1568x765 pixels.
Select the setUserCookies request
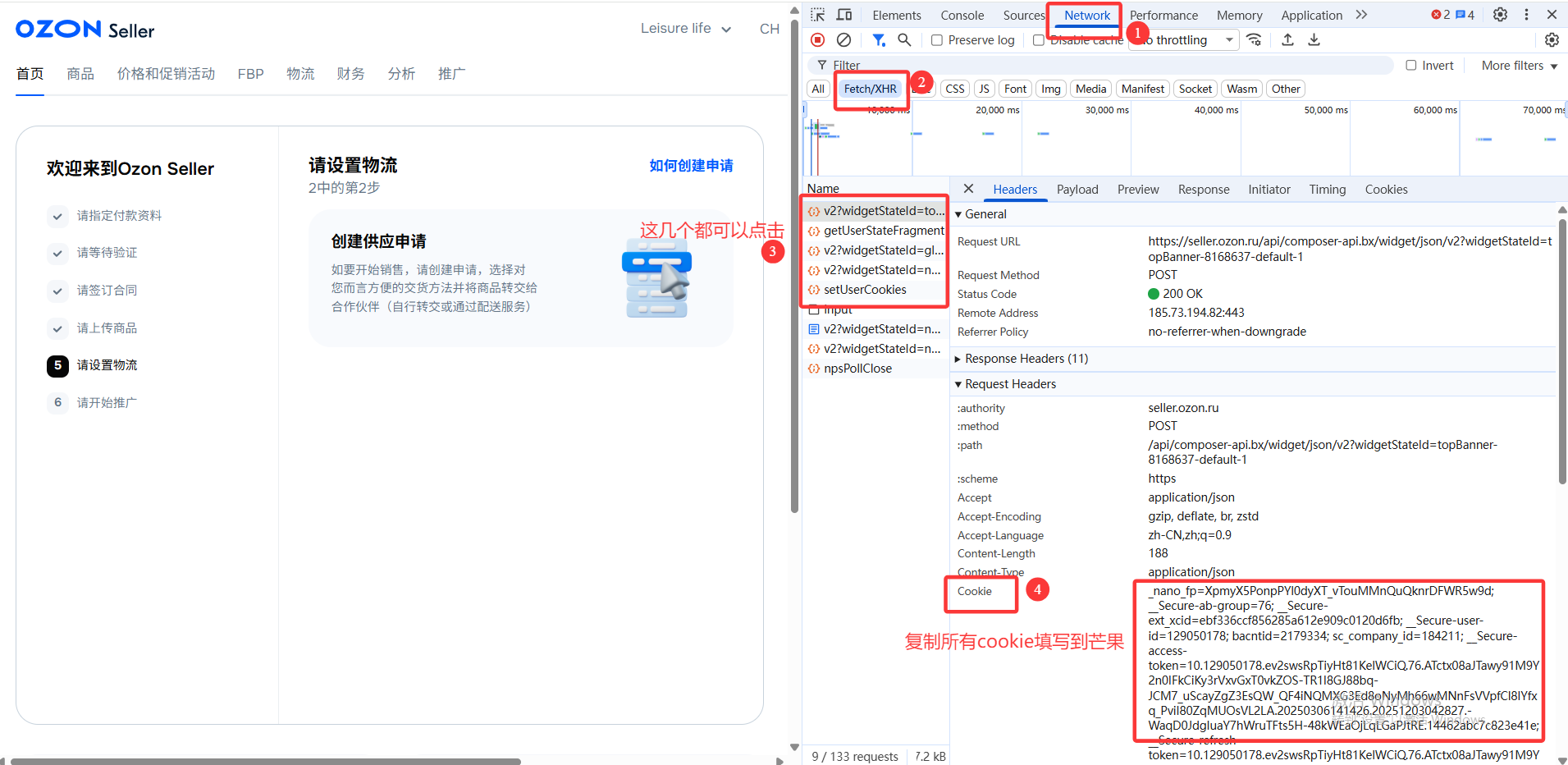coord(865,290)
